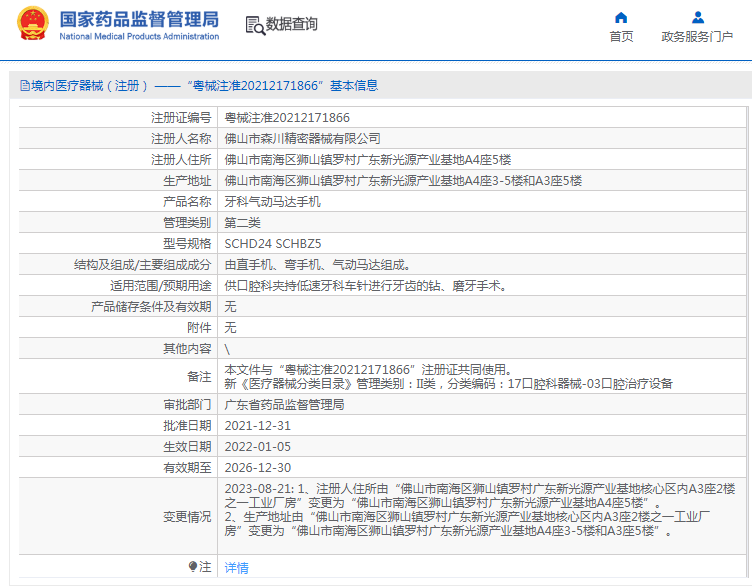Click model spec value SCHD24 SCHBZ5
Image resolution: width=752 pixels, height=588 pixels.
(273, 243)
